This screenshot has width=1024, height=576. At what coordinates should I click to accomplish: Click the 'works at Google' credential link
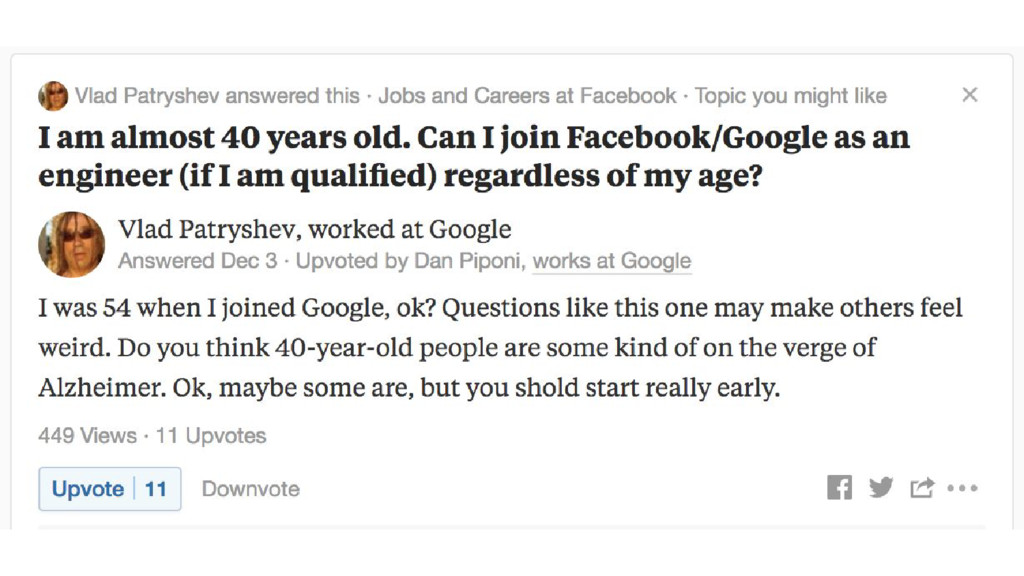coord(611,261)
